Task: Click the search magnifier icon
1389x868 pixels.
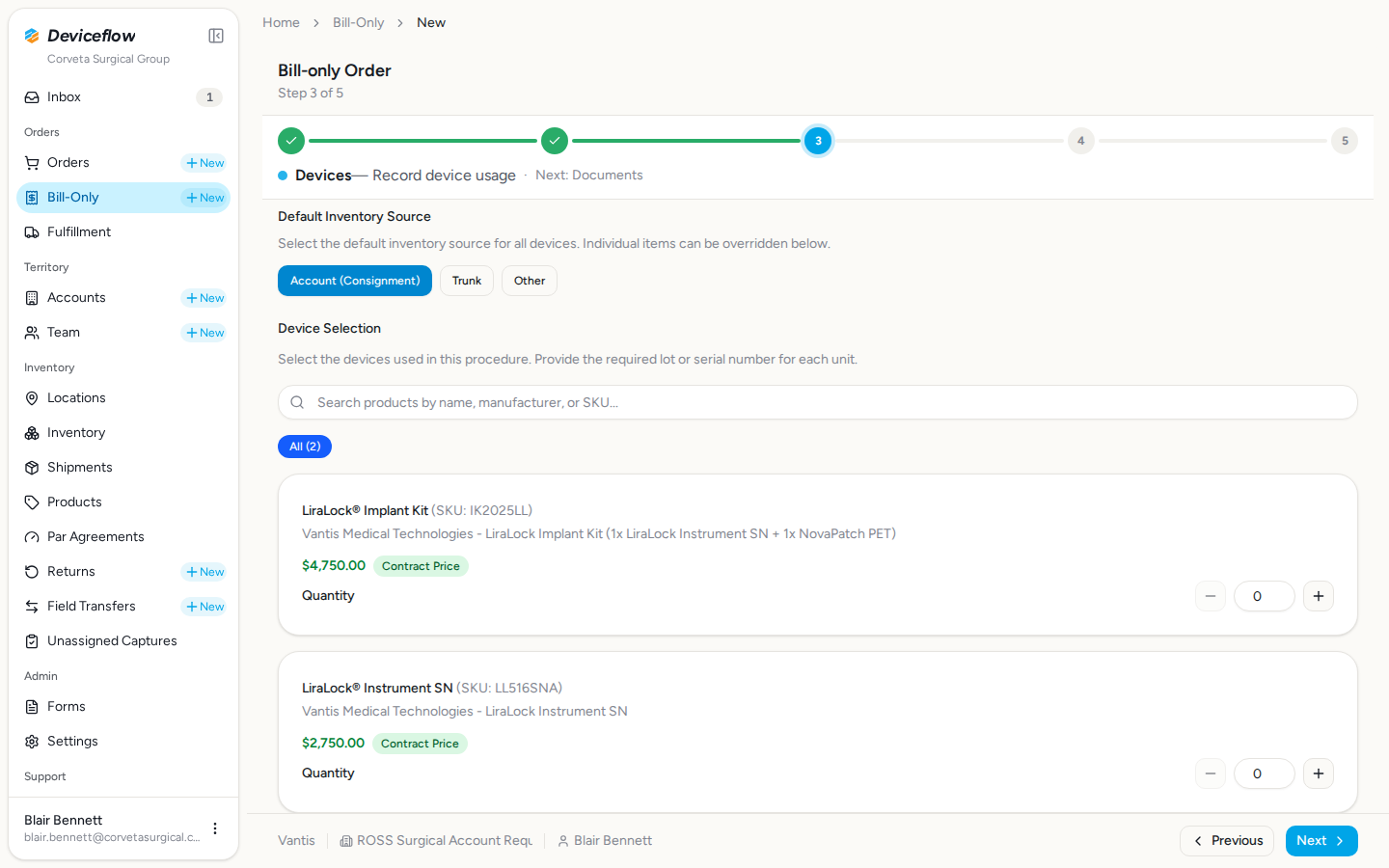Action: click(297, 402)
